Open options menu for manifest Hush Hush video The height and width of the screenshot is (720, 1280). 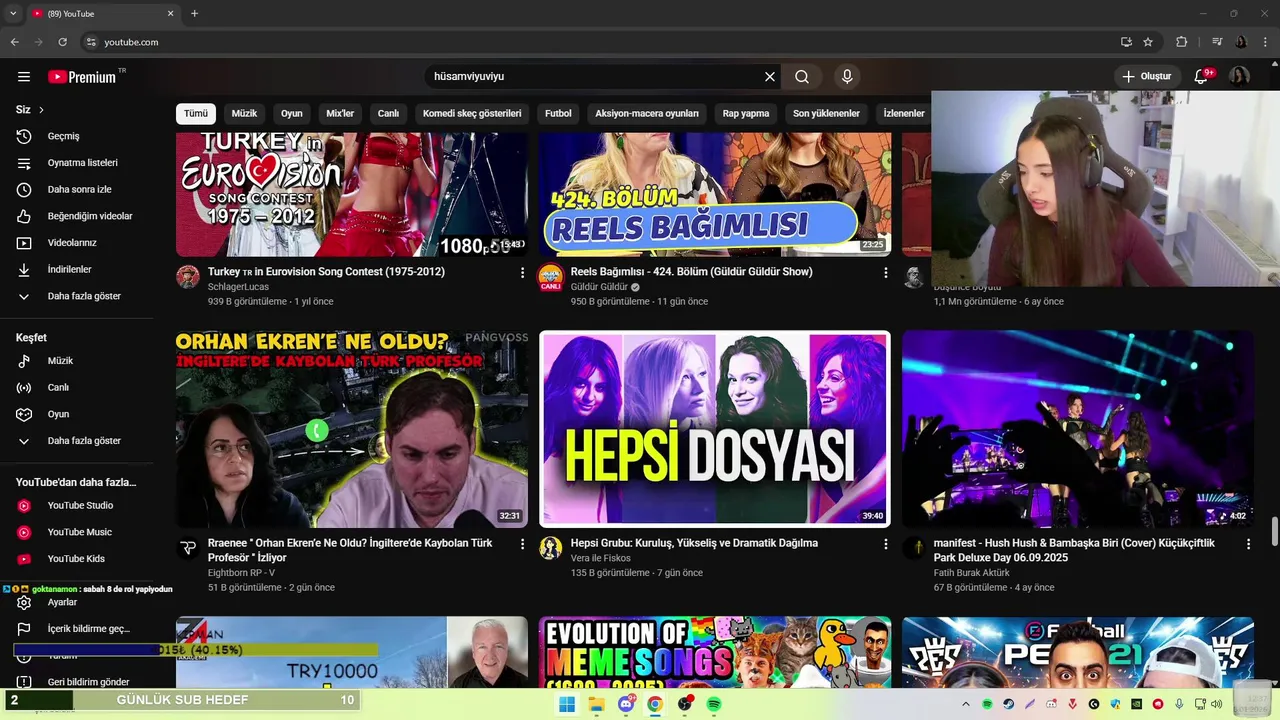[x=1248, y=544]
